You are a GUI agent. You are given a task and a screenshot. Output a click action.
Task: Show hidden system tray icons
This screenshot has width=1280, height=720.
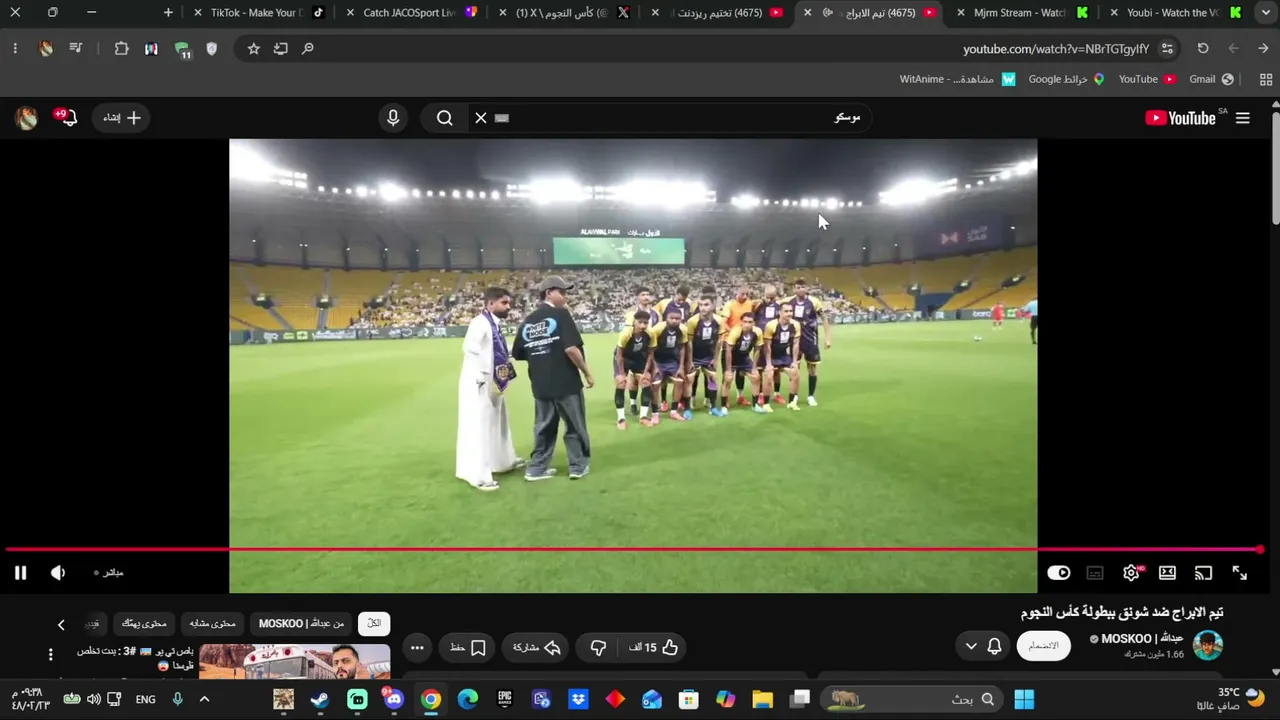pyautogui.click(x=204, y=699)
